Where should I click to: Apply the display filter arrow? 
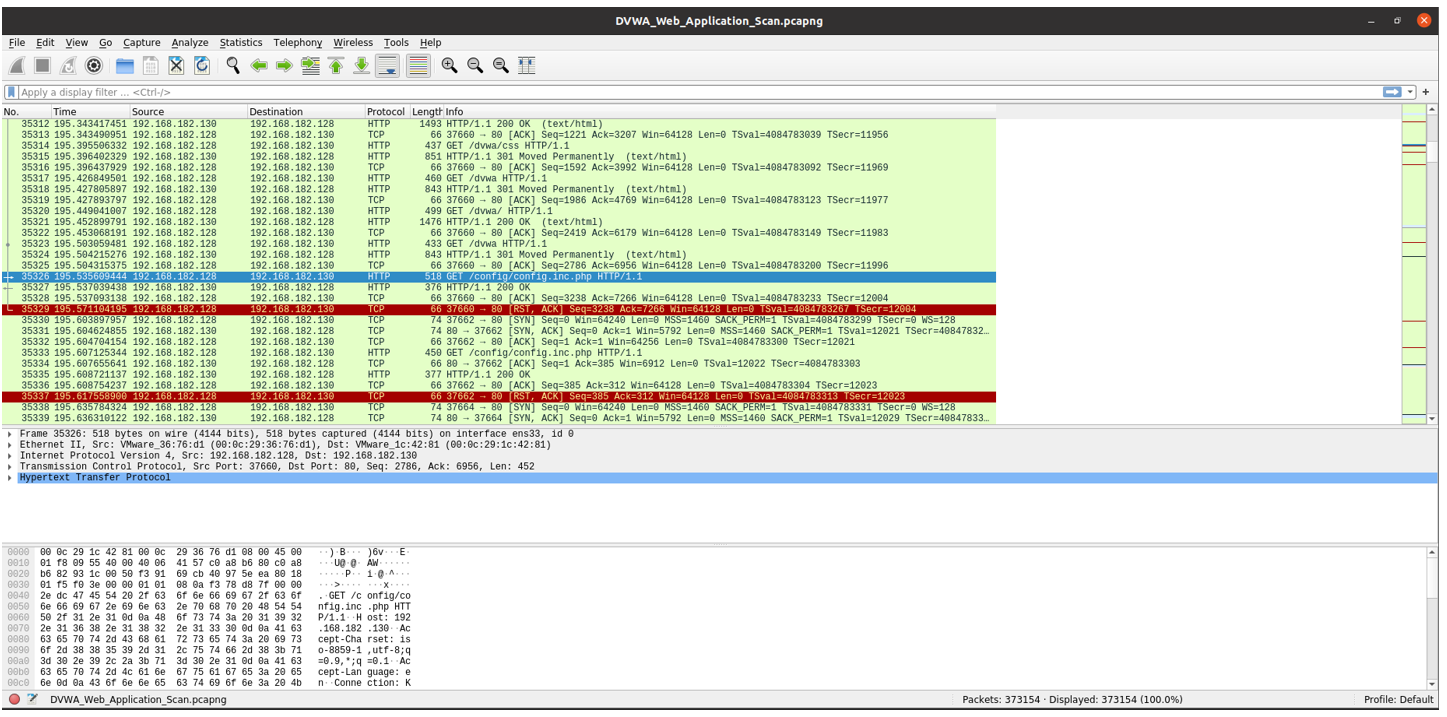click(1392, 92)
